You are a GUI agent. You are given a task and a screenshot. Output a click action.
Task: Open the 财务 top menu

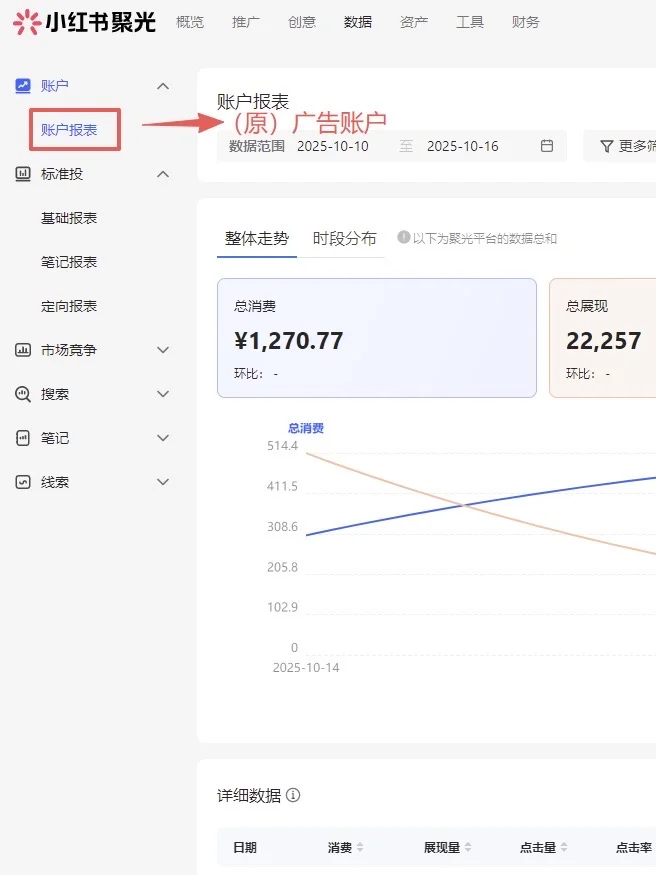(x=525, y=22)
